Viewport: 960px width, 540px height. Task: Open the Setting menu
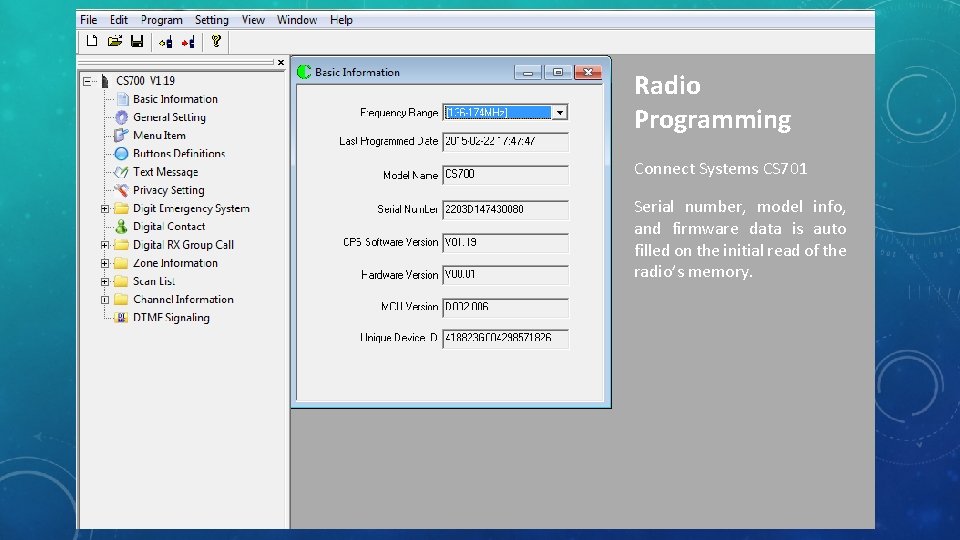212,20
